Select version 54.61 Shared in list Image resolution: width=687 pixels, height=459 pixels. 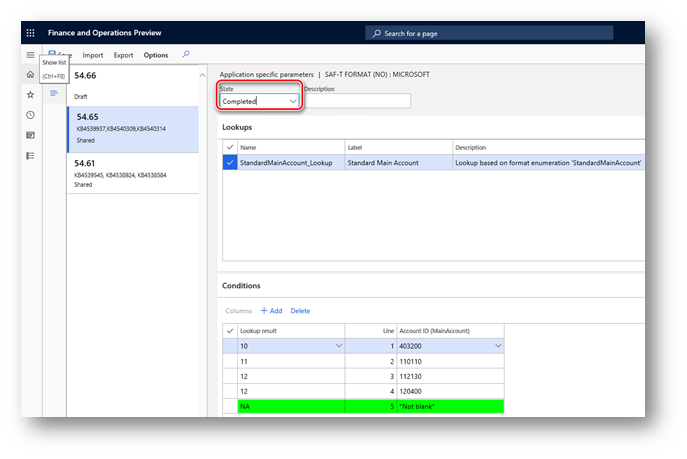(x=133, y=173)
